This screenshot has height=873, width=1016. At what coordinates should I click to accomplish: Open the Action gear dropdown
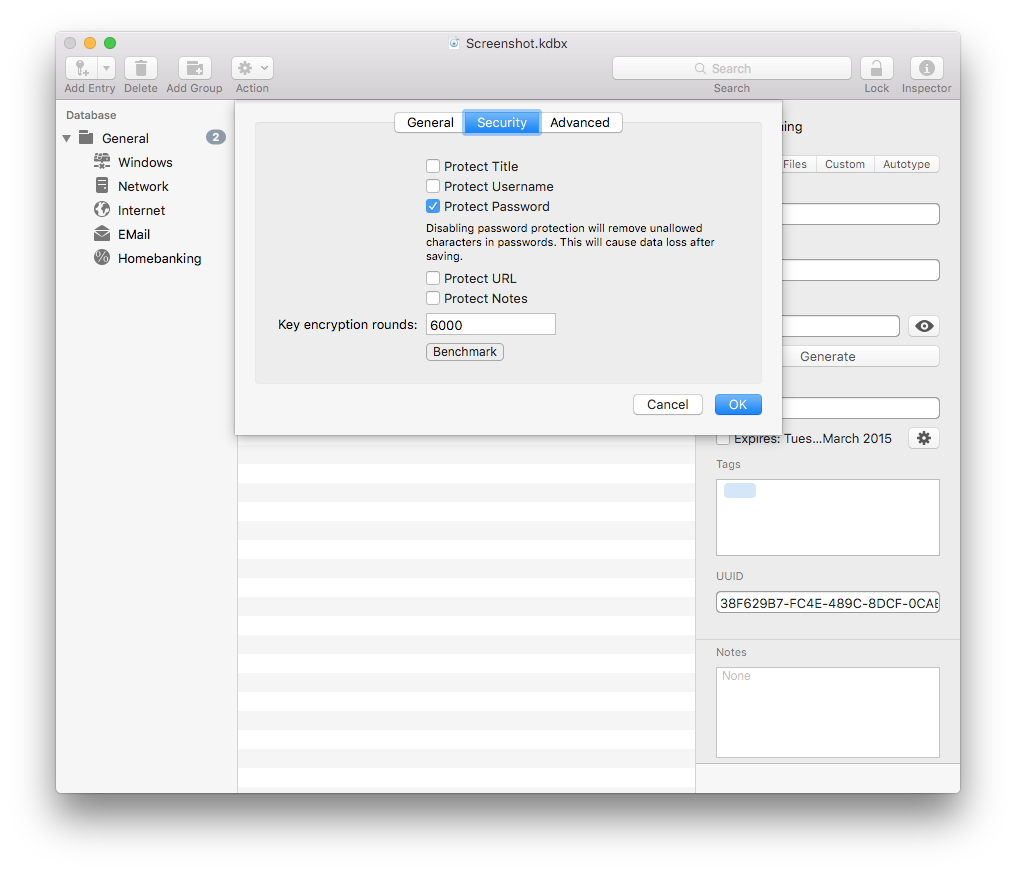[252, 68]
